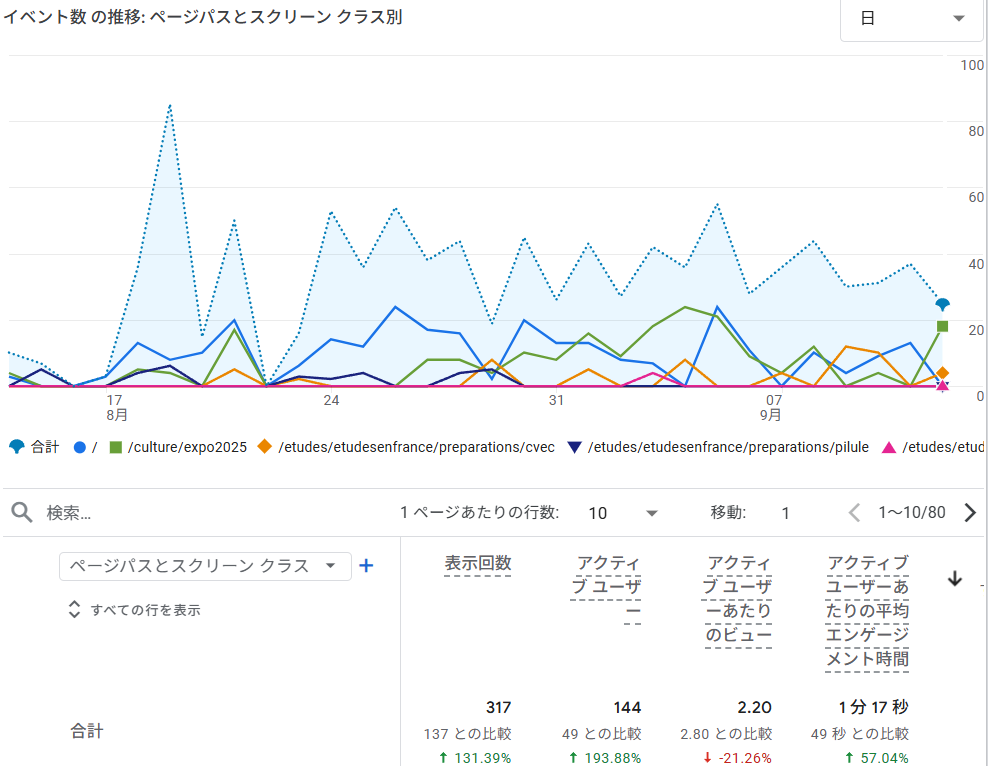Open the 日 granularity dropdown
988x766 pixels.
tap(911, 19)
